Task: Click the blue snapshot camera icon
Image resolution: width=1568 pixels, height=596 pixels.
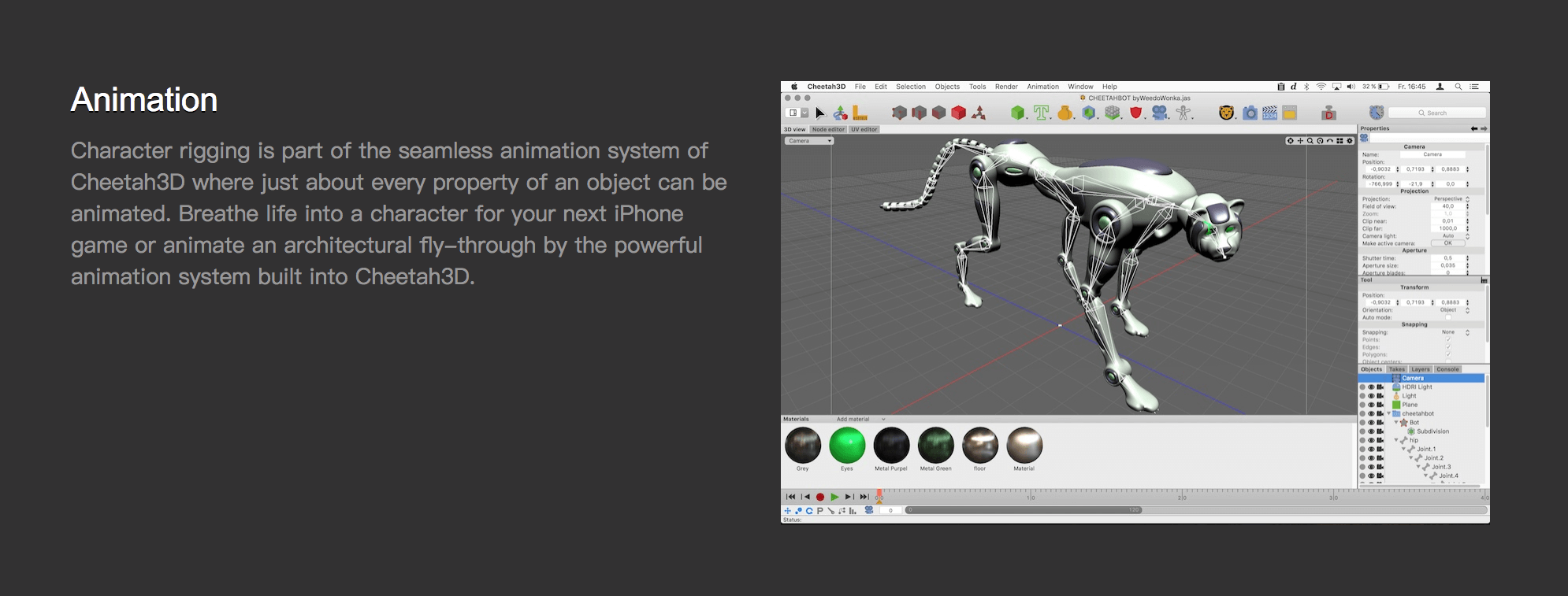Action: point(1250,113)
